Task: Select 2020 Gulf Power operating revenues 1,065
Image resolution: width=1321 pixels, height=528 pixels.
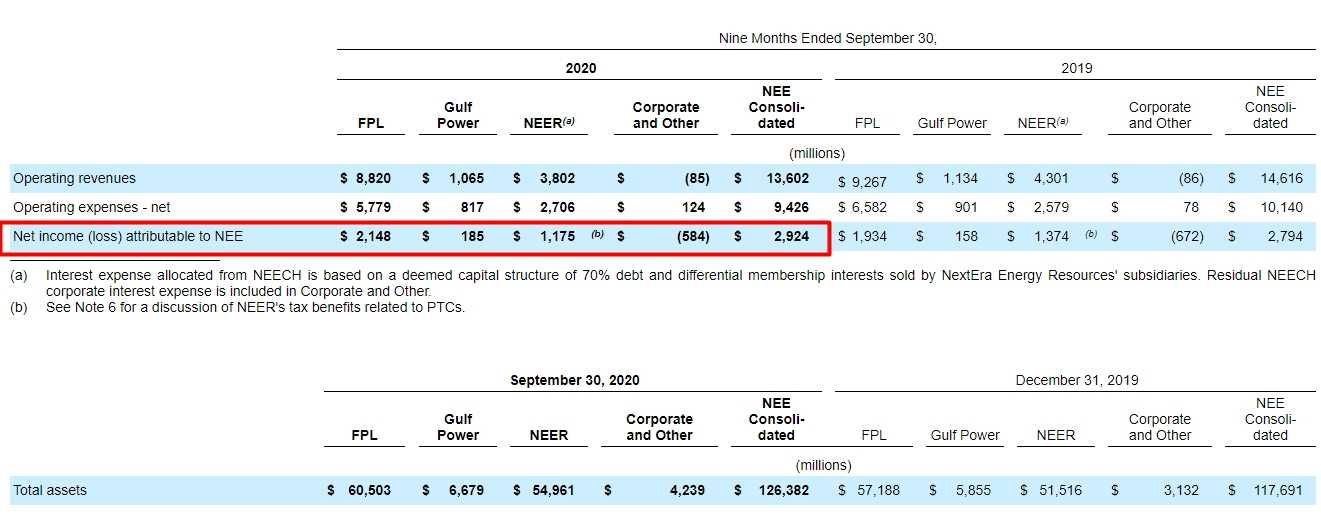Action: tap(466, 179)
